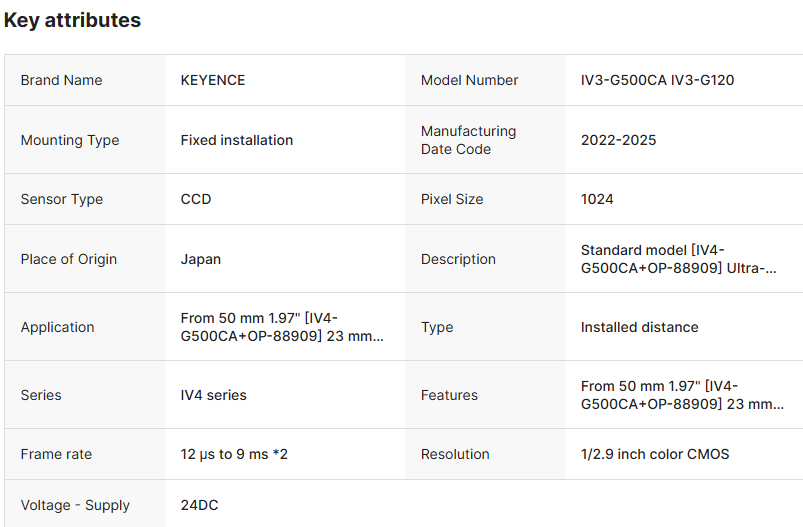Screen dimensions: 803x527
Task: Click the Fixed installation mounting value
Action: coord(237,140)
